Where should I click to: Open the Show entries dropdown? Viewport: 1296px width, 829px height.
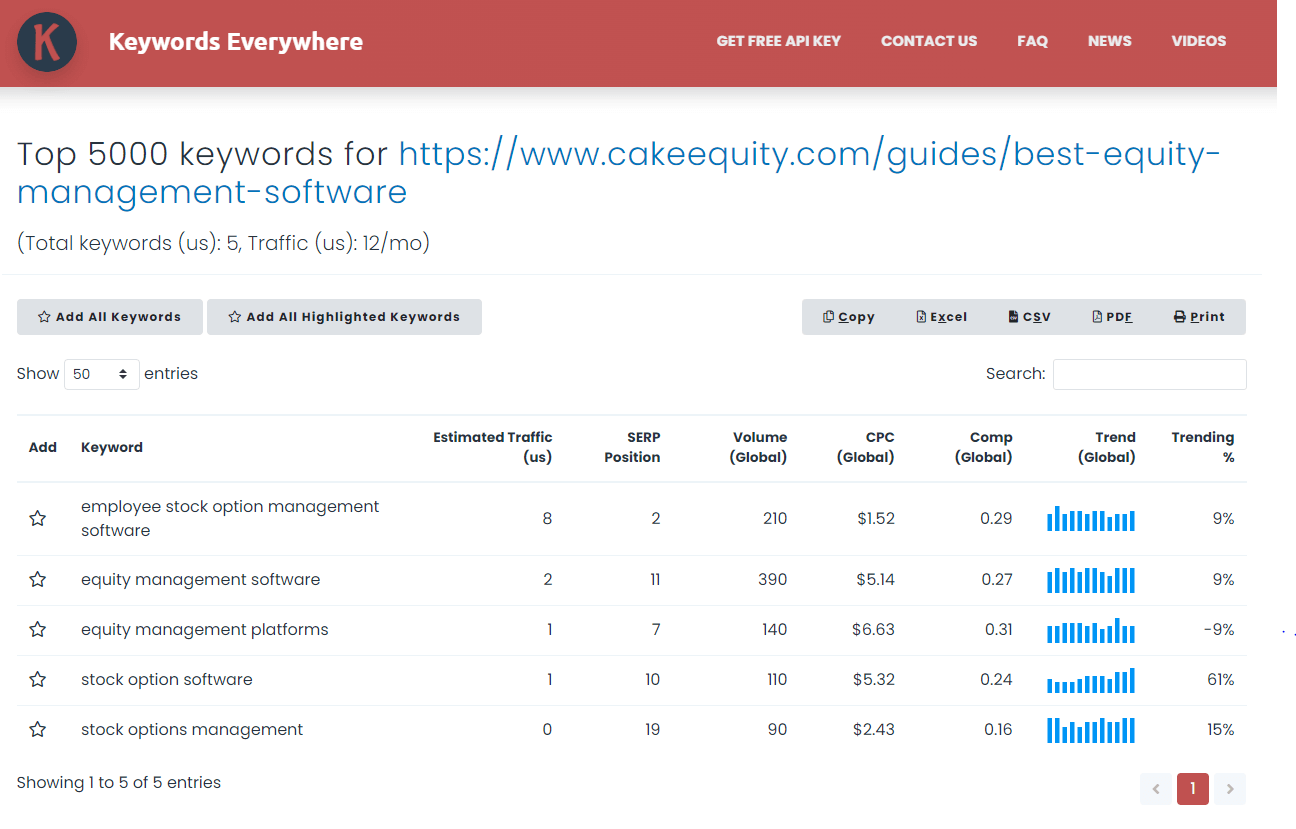[101, 373]
